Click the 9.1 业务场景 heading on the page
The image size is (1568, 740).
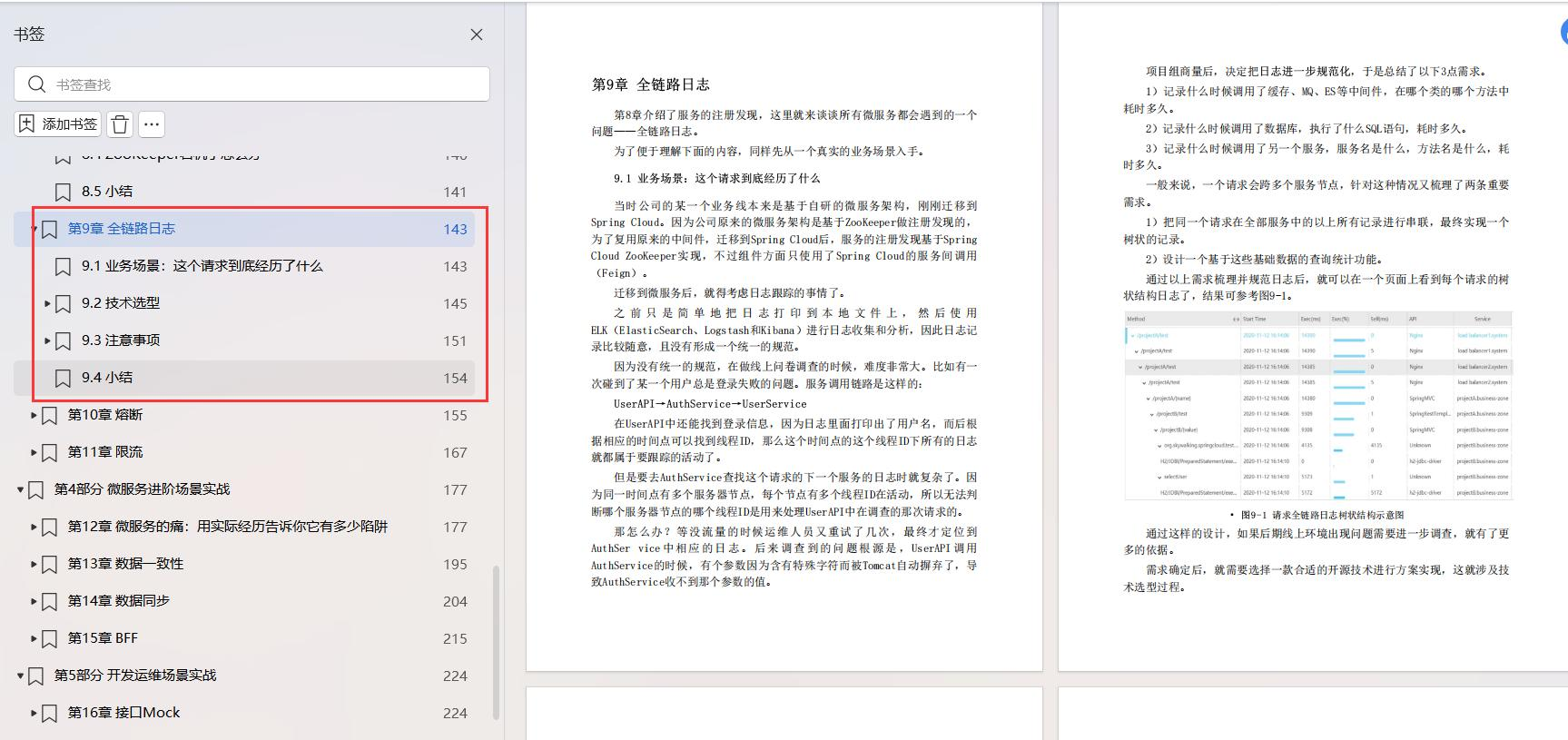[x=716, y=179]
